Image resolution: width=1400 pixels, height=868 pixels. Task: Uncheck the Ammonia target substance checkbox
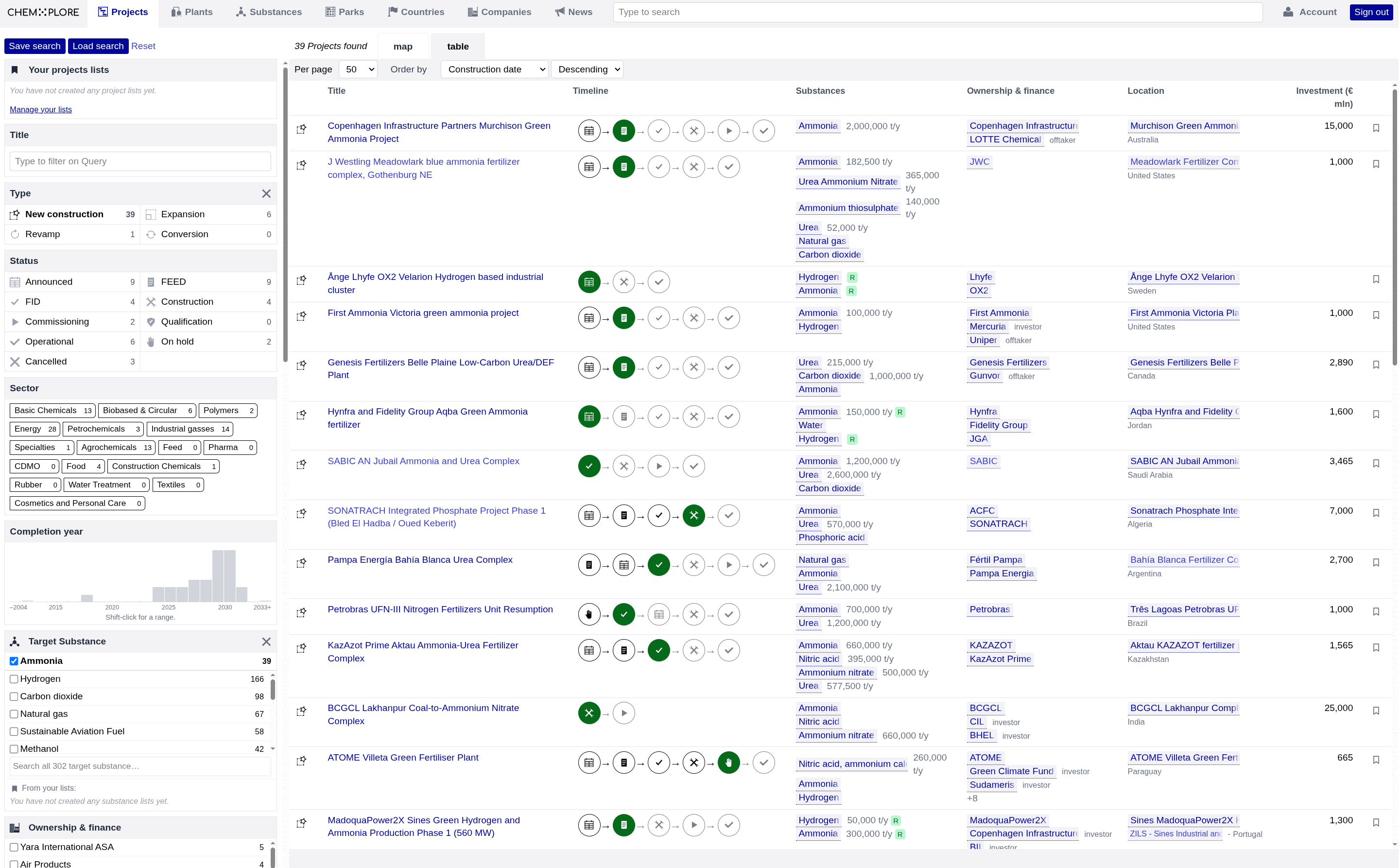point(14,661)
